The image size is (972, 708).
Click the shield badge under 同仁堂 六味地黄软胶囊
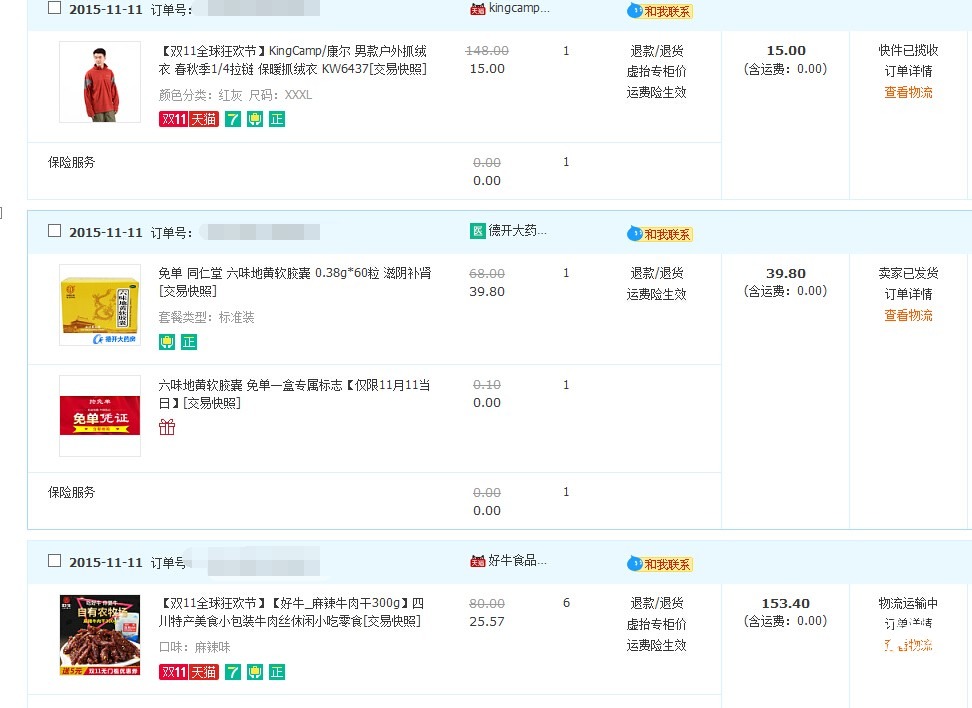(167, 342)
